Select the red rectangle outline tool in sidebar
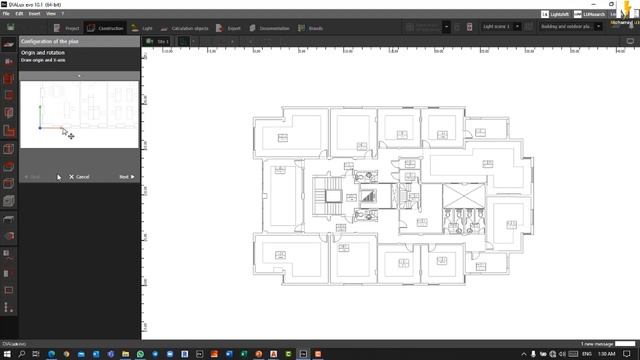 point(9,290)
